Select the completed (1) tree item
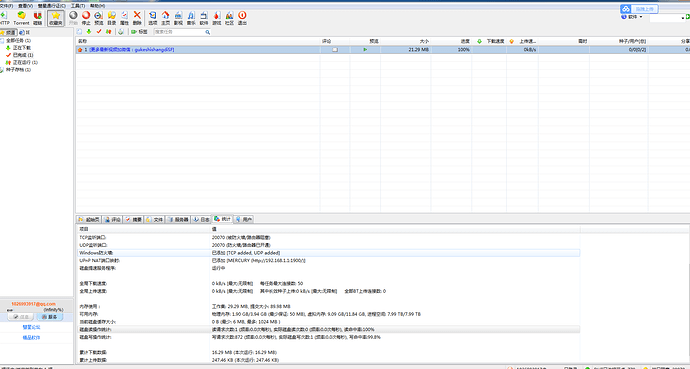This screenshot has height=369, width=690. pos(19,55)
